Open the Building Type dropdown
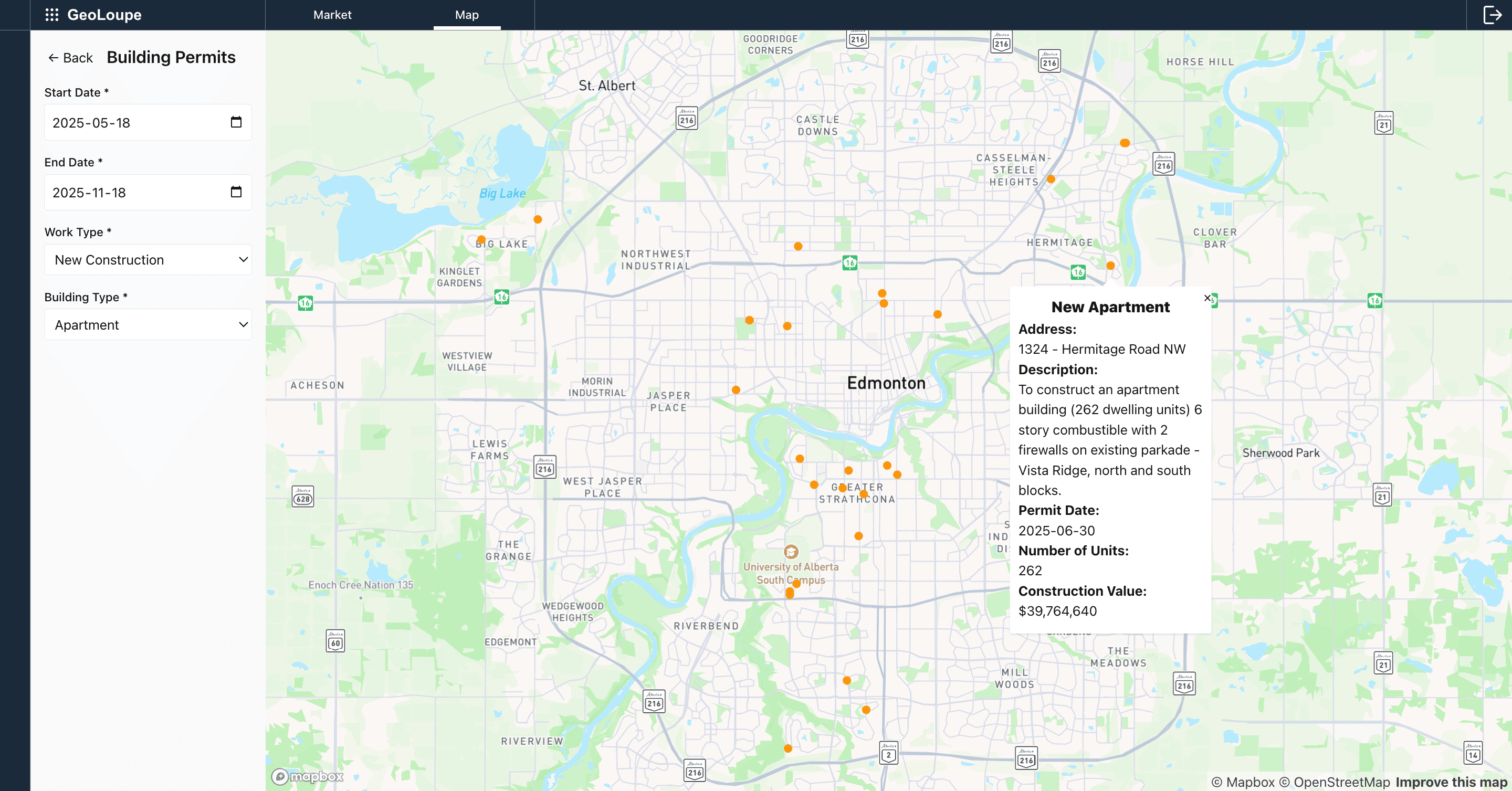Viewport: 1512px width, 791px height. (148, 324)
